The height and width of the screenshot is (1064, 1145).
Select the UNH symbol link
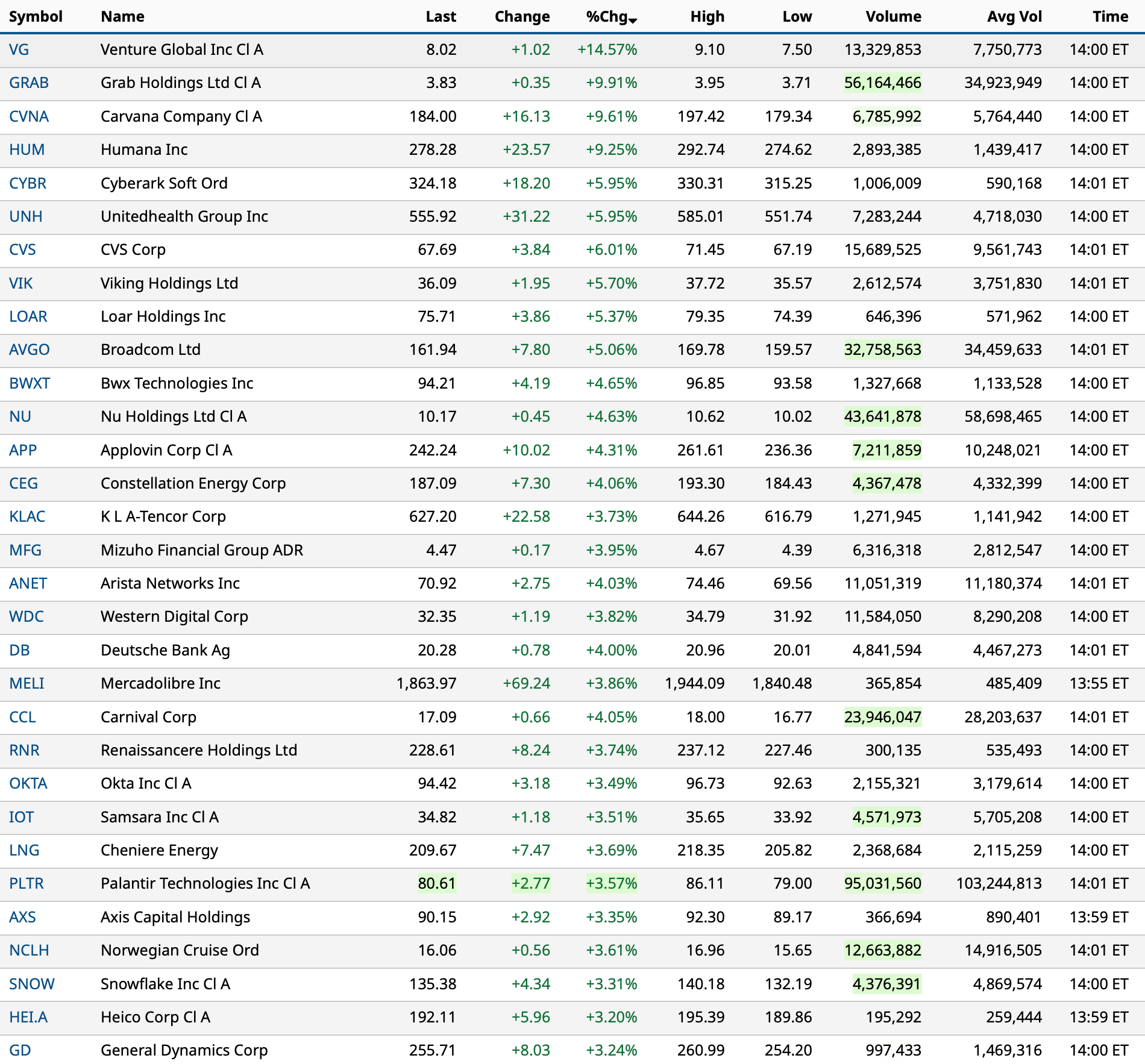click(26, 216)
